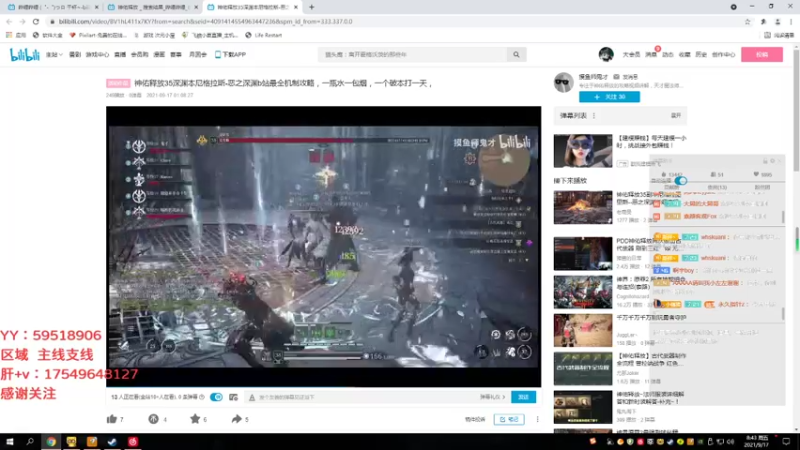800x450 pixels.
Task: Open 历史 in header
Action: 701,55
